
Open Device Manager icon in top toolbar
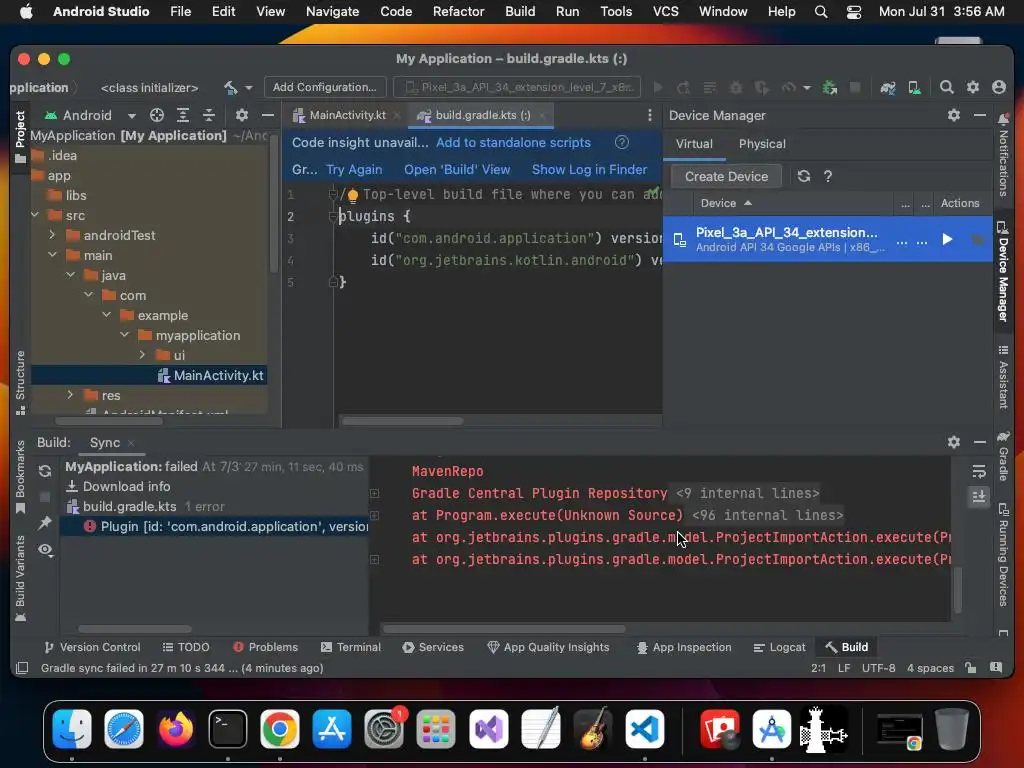point(914,88)
